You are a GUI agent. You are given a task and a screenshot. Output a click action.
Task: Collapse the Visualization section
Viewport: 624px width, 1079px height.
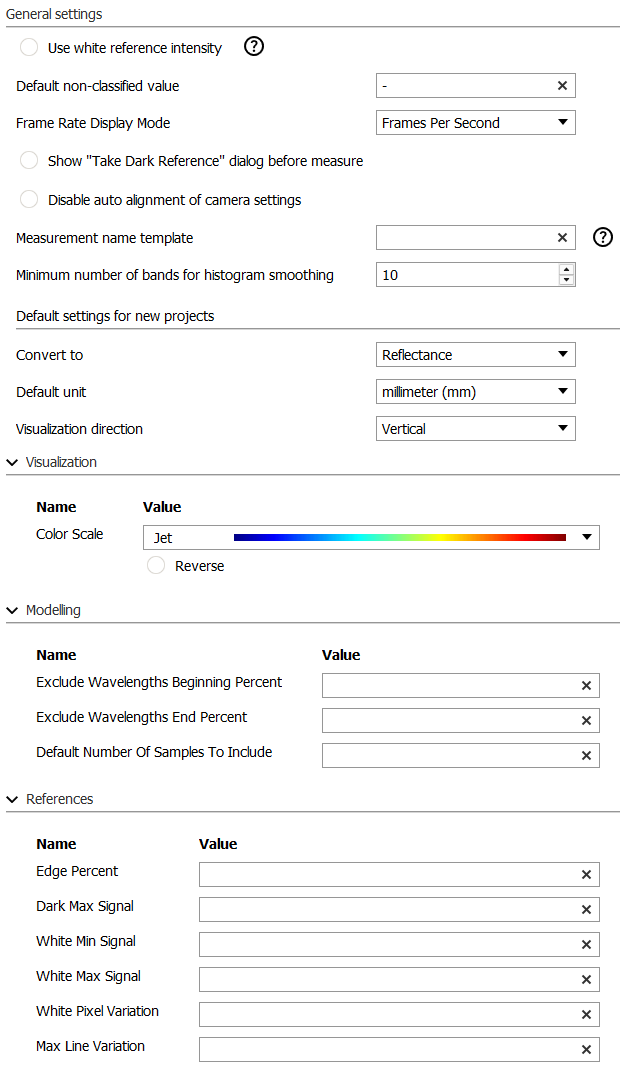[x=12, y=462]
